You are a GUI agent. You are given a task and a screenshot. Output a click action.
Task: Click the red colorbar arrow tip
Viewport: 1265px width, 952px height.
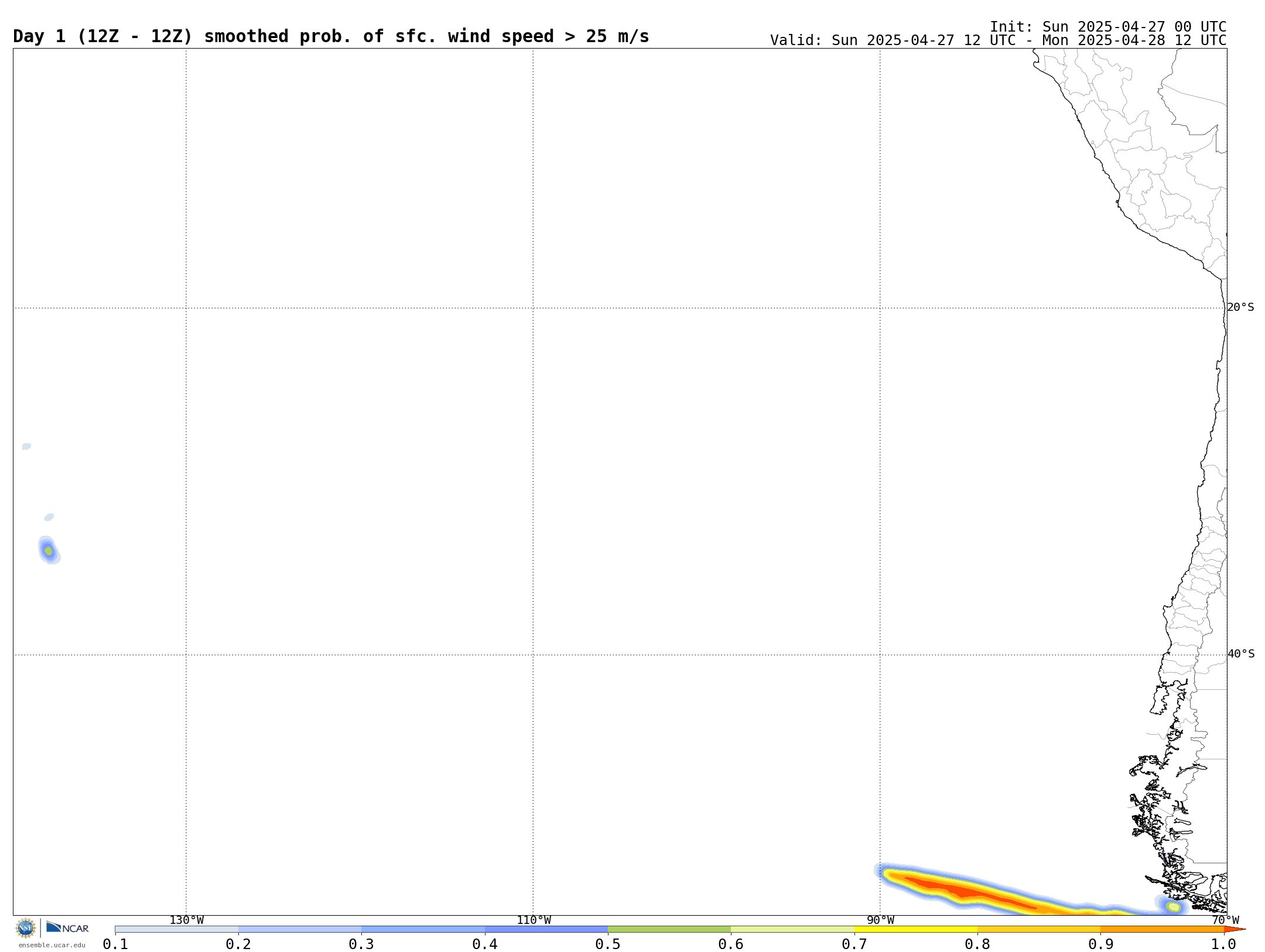point(1235,929)
